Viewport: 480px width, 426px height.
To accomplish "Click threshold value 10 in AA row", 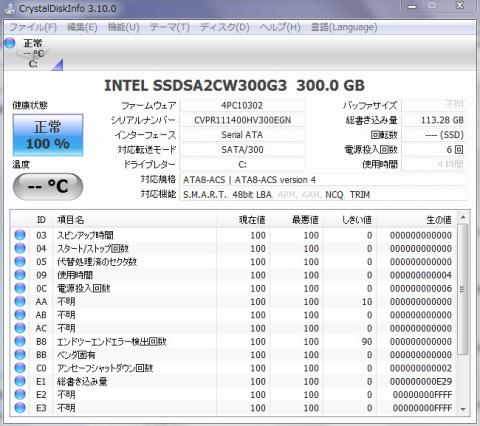I will coord(367,302).
